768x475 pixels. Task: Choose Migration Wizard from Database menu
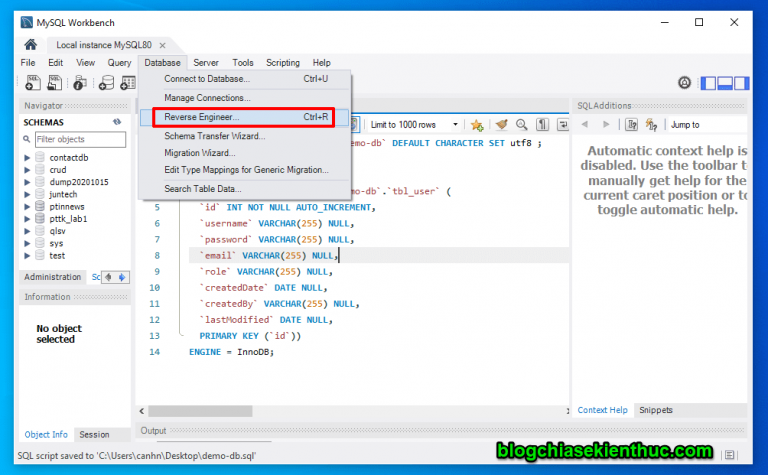[199, 153]
